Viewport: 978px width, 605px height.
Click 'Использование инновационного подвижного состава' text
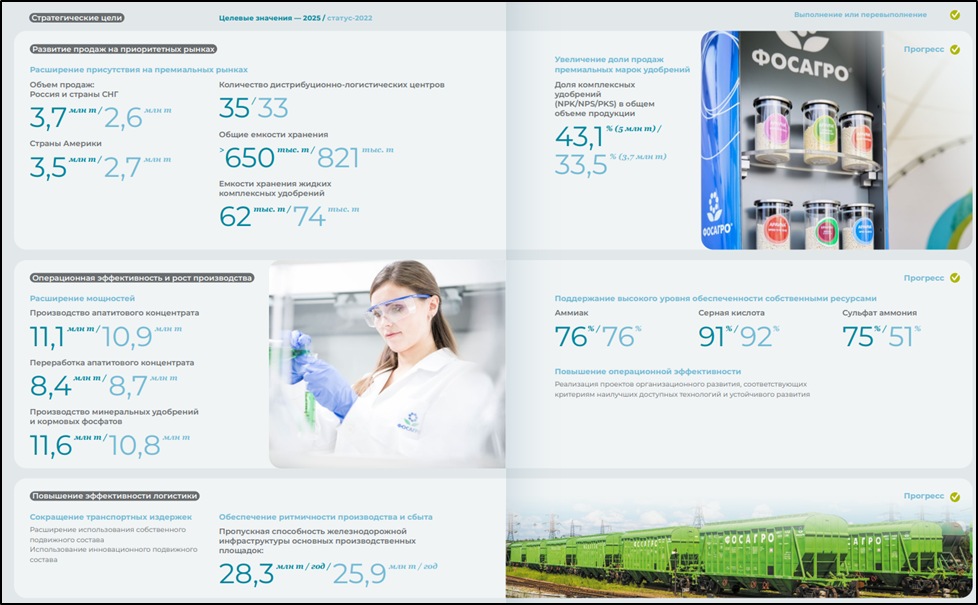(114, 554)
